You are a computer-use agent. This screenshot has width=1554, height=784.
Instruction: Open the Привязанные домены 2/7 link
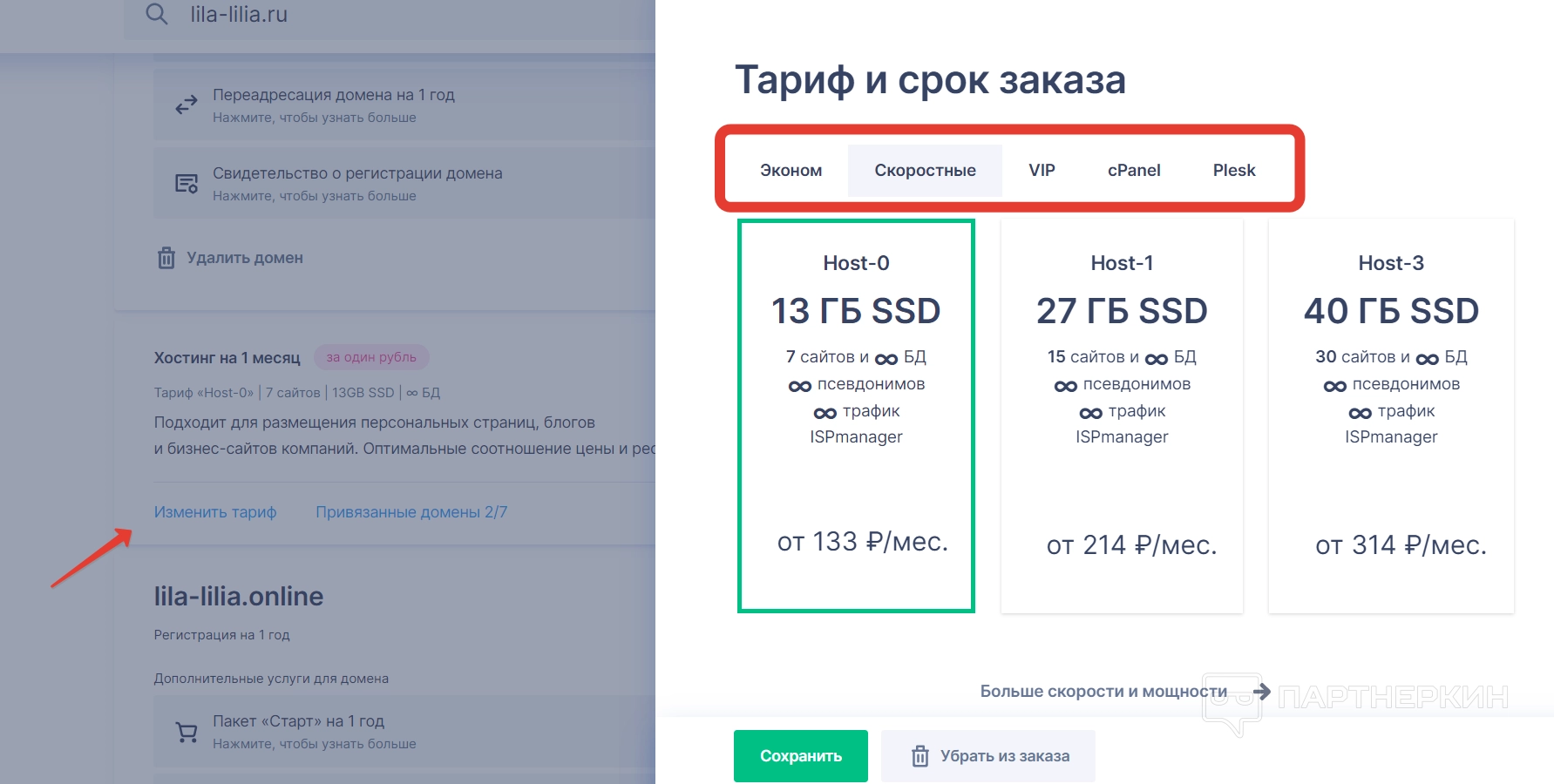click(x=411, y=512)
